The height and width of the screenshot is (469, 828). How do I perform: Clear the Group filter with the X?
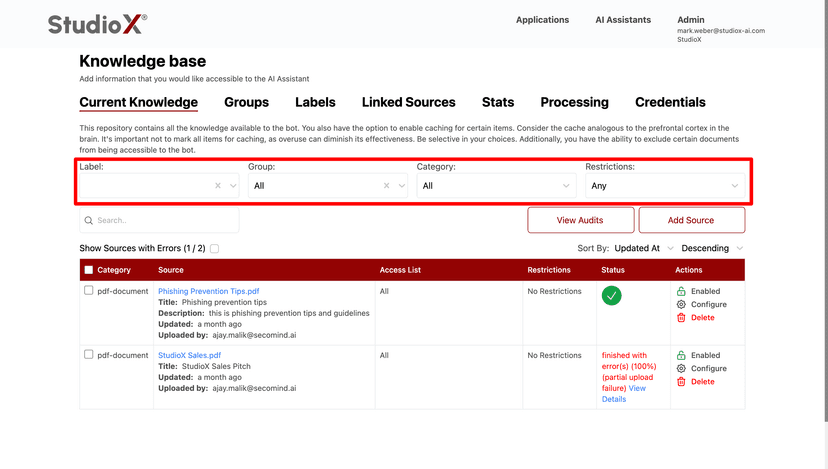[x=387, y=185]
